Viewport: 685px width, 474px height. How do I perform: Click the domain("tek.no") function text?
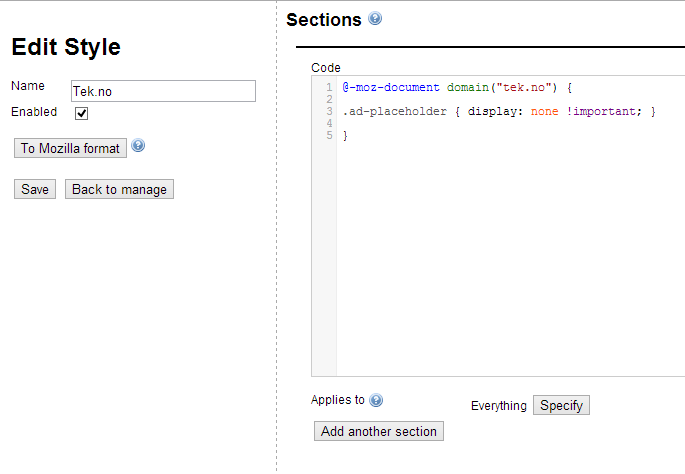tap(502, 87)
